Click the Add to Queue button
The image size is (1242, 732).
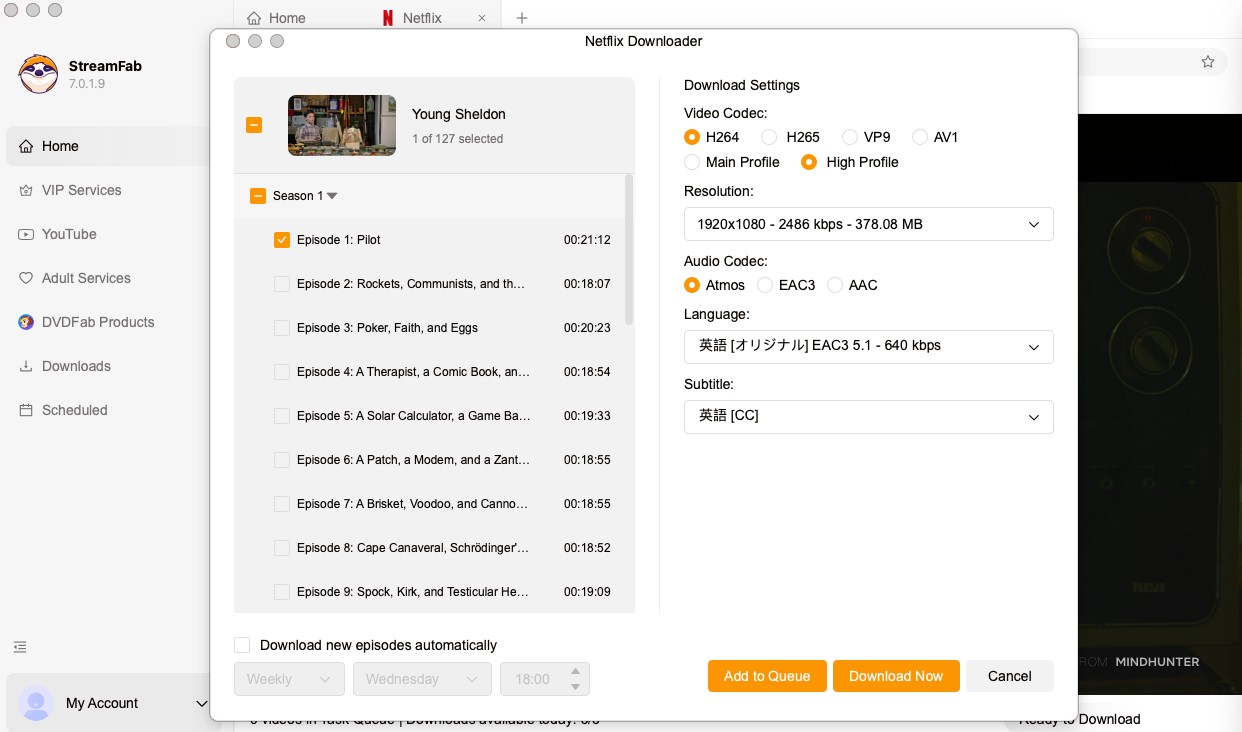[x=767, y=676]
